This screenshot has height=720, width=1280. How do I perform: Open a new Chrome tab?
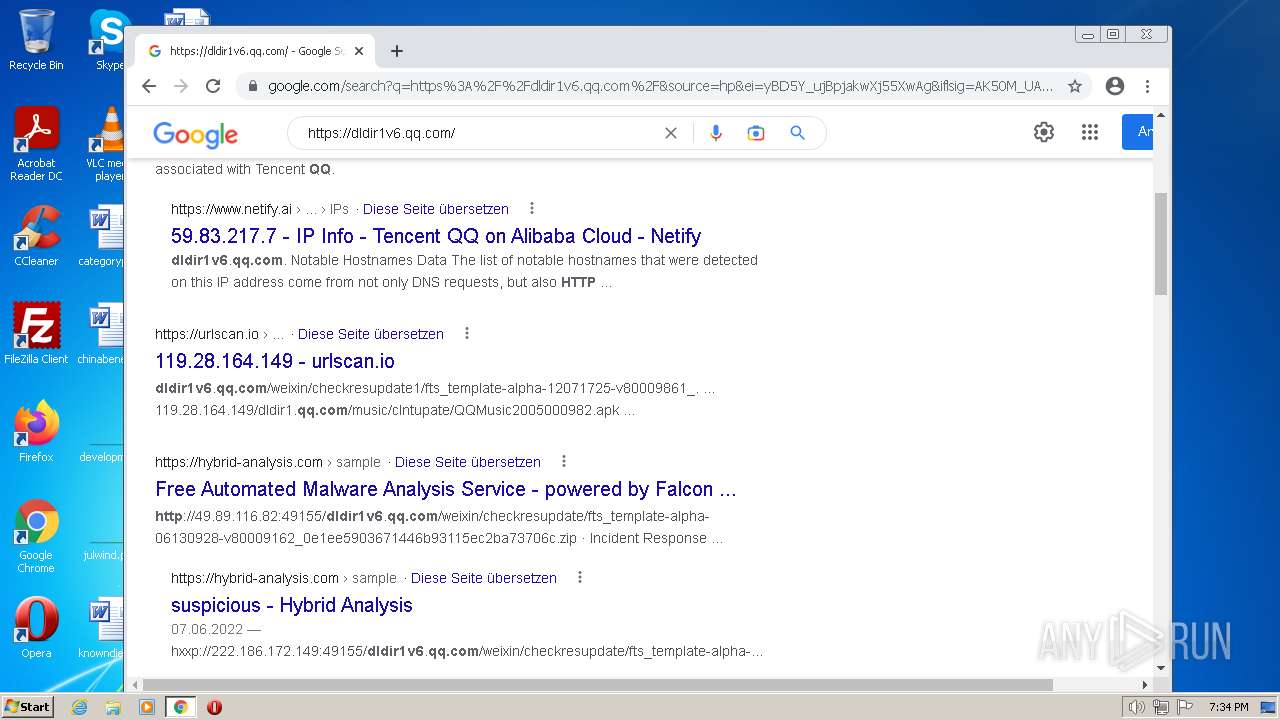click(397, 51)
